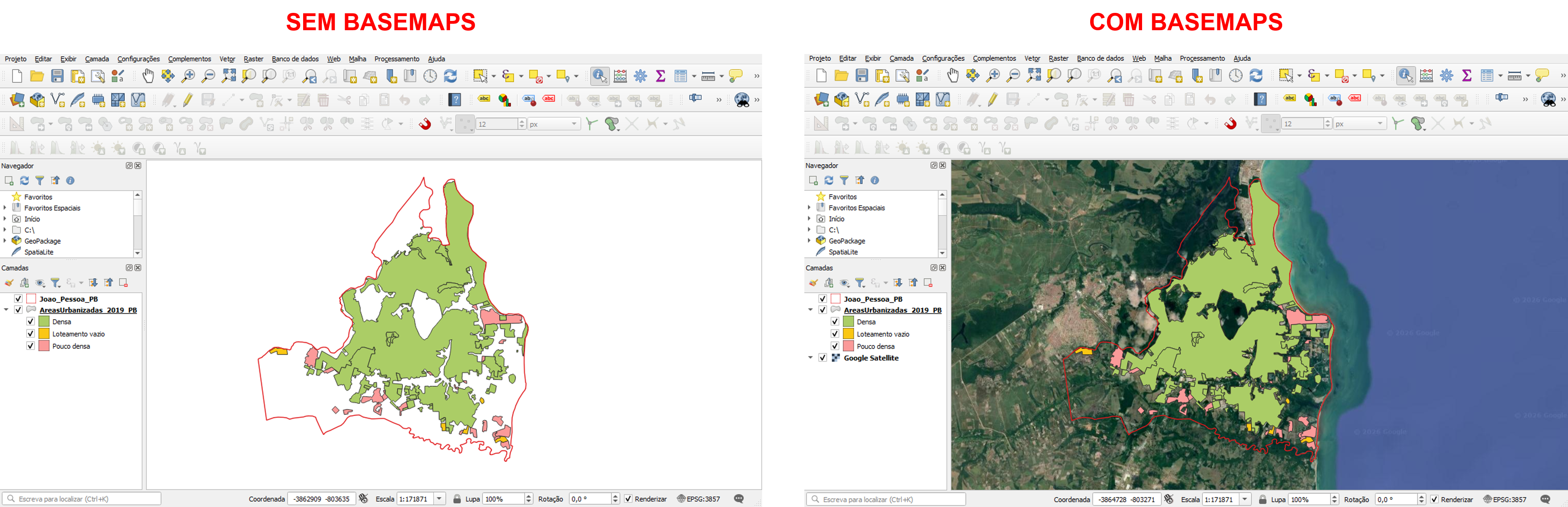Toggle visibility of Google Satellite layer
Screen dimensions: 1568x507
(x=822, y=358)
